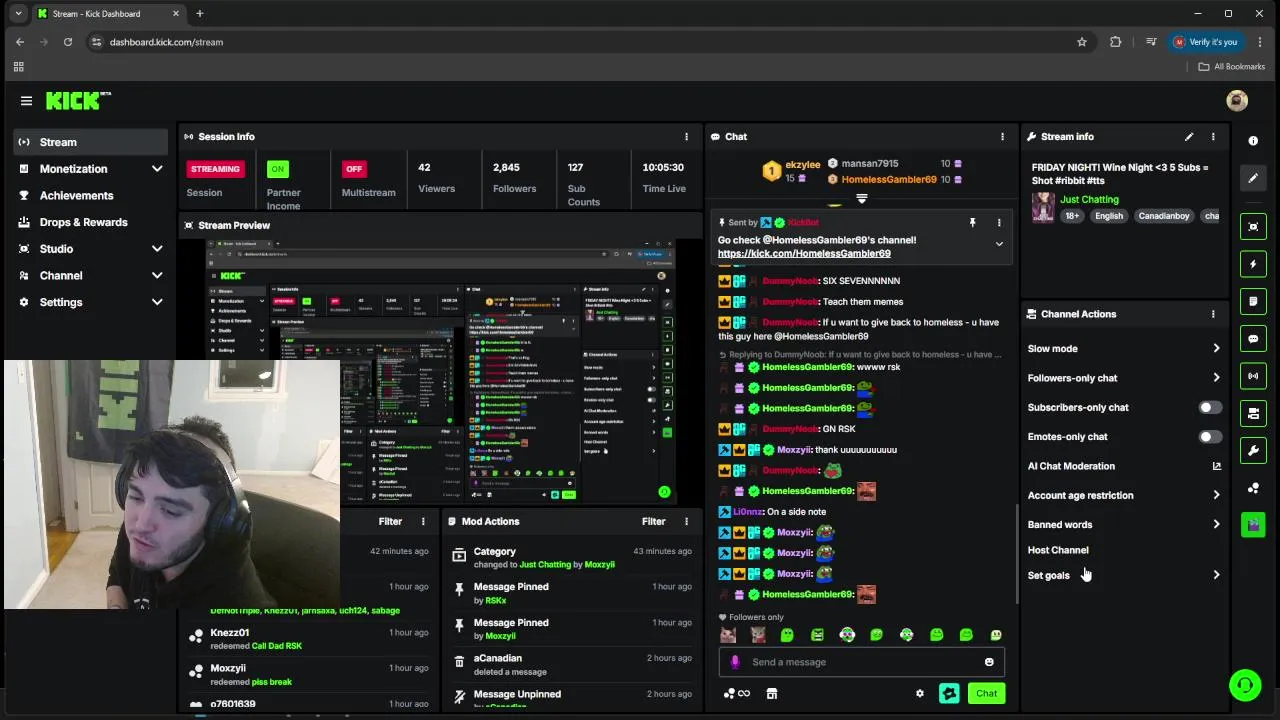
Task: Expand the Channel sidebar section
Action: pyautogui.click(x=157, y=276)
